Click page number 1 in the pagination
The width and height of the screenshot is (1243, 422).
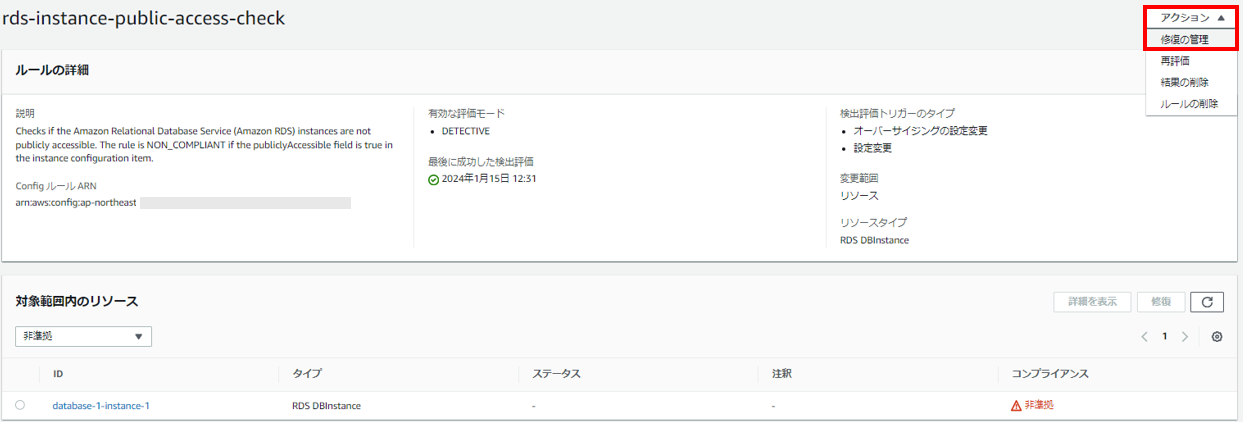click(1165, 337)
